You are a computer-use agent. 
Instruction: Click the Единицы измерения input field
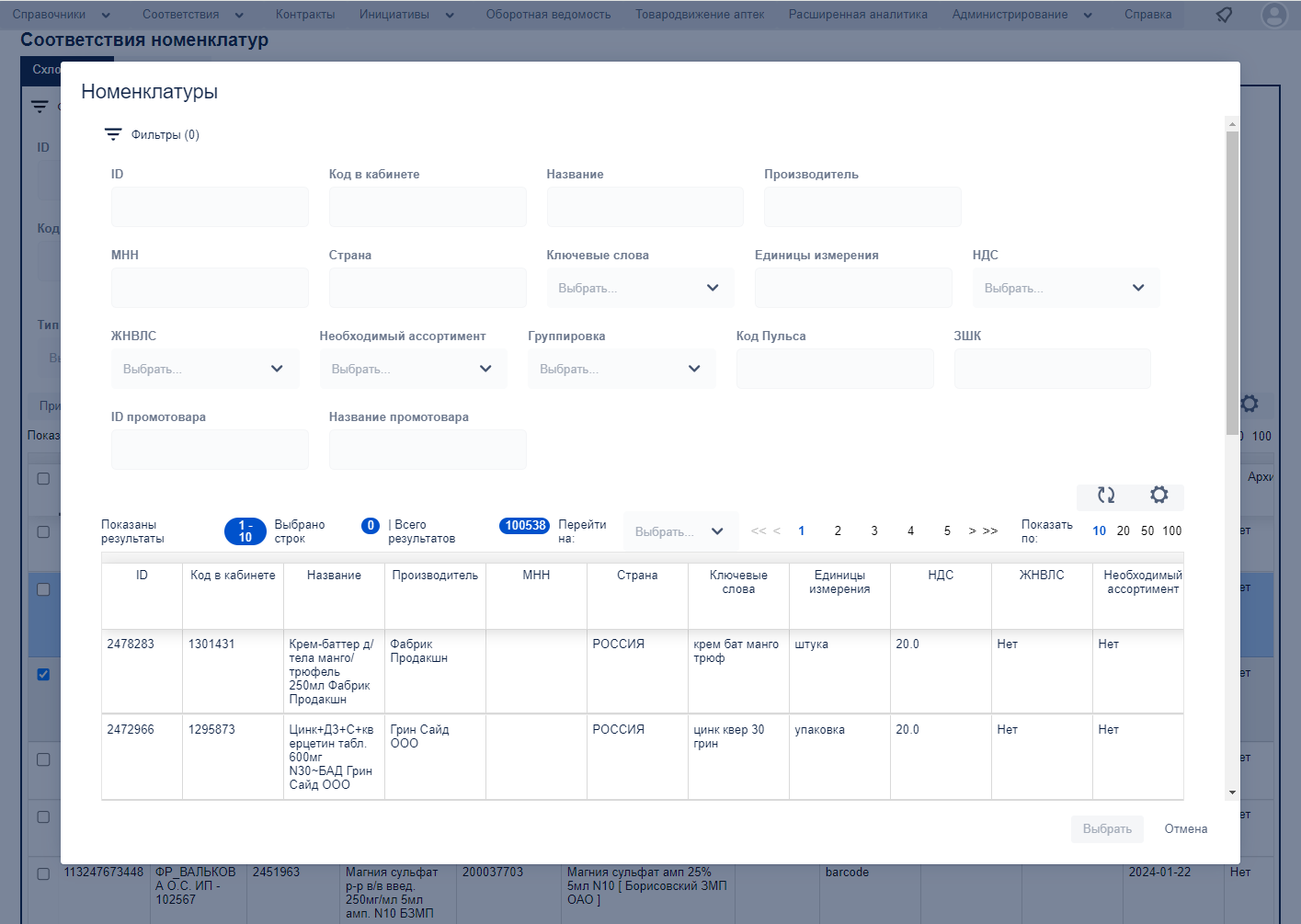(x=853, y=288)
